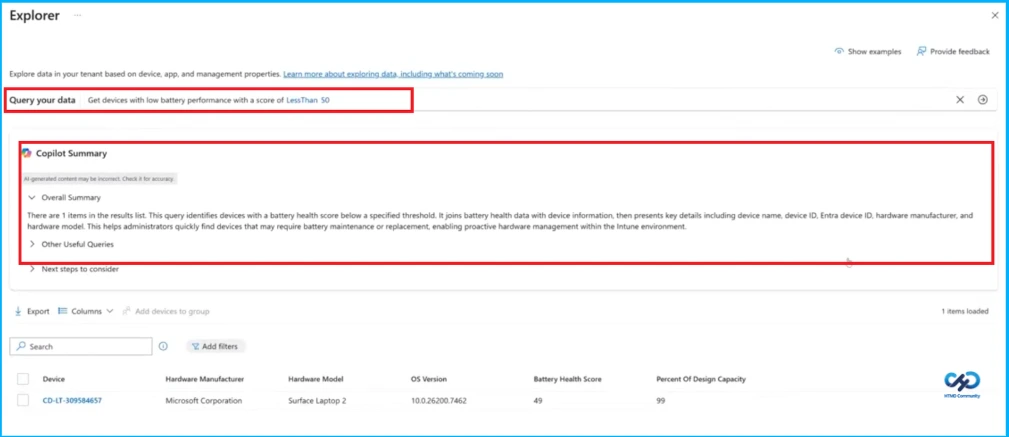The image size is (1009, 437).
Task: Click the battery health score 49
Action: click(x=538, y=400)
